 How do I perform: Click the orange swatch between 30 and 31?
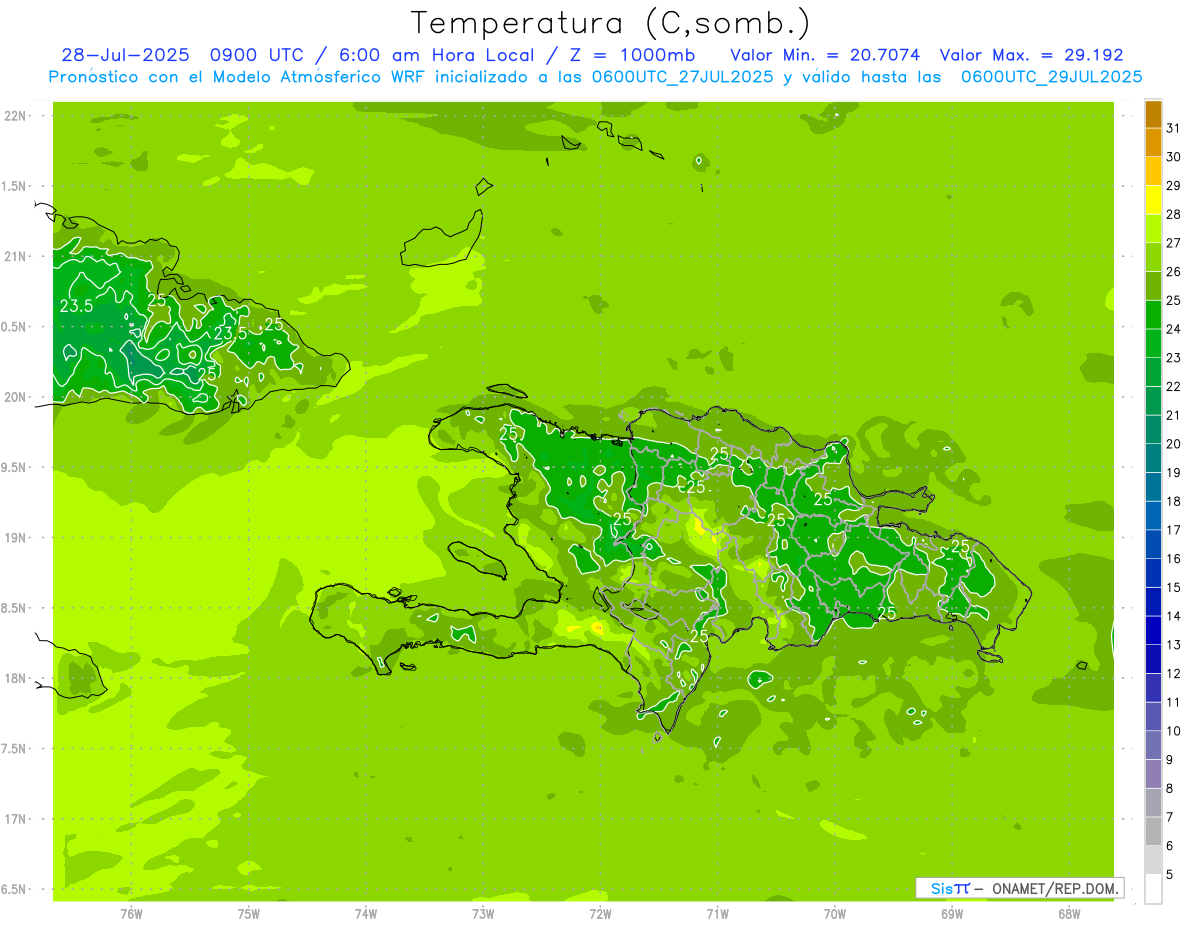1153,143
